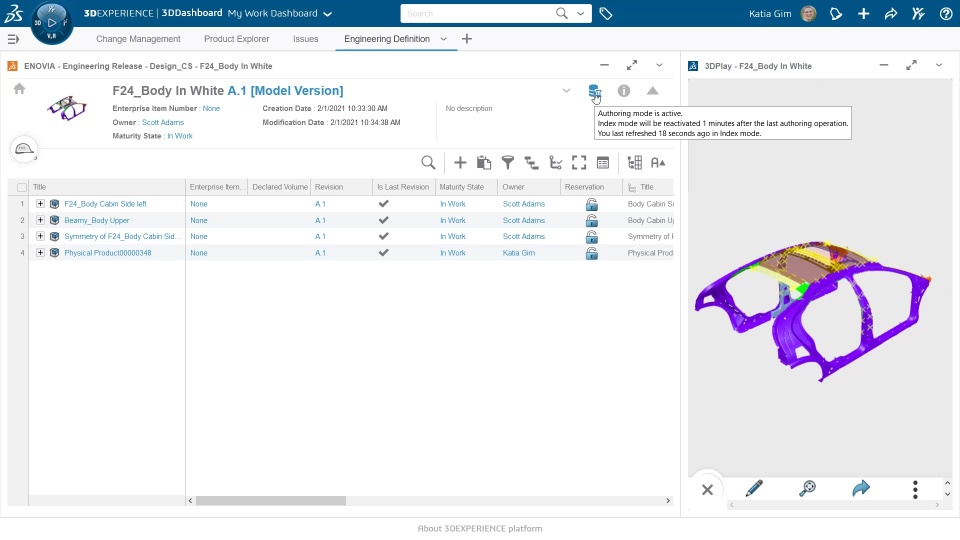The height and width of the screenshot is (540, 960).
Task: Open My Work Dashboard dropdown
Action: pos(328,14)
